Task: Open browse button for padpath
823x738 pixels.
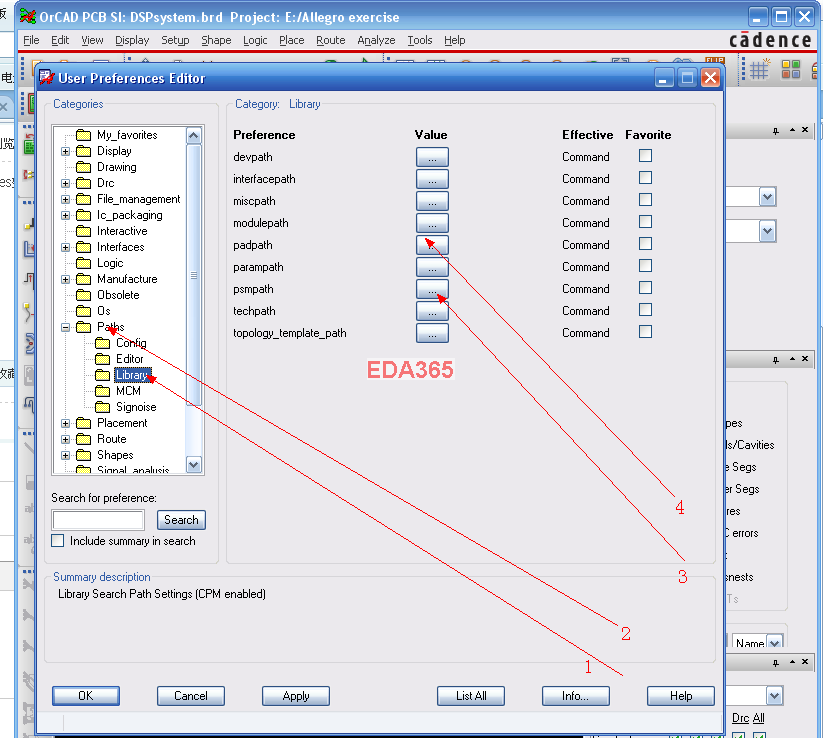Action: click(x=432, y=245)
